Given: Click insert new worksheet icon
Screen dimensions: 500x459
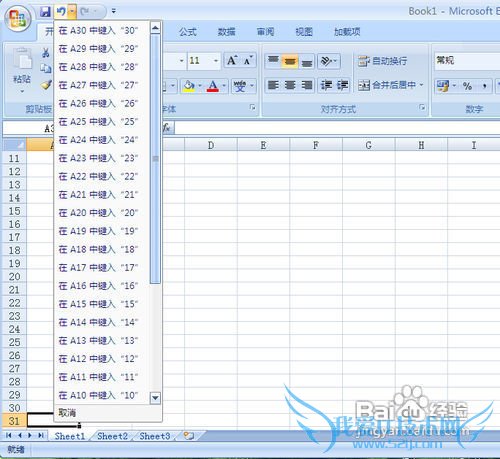Looking at the screenshot, I should 189,436.
